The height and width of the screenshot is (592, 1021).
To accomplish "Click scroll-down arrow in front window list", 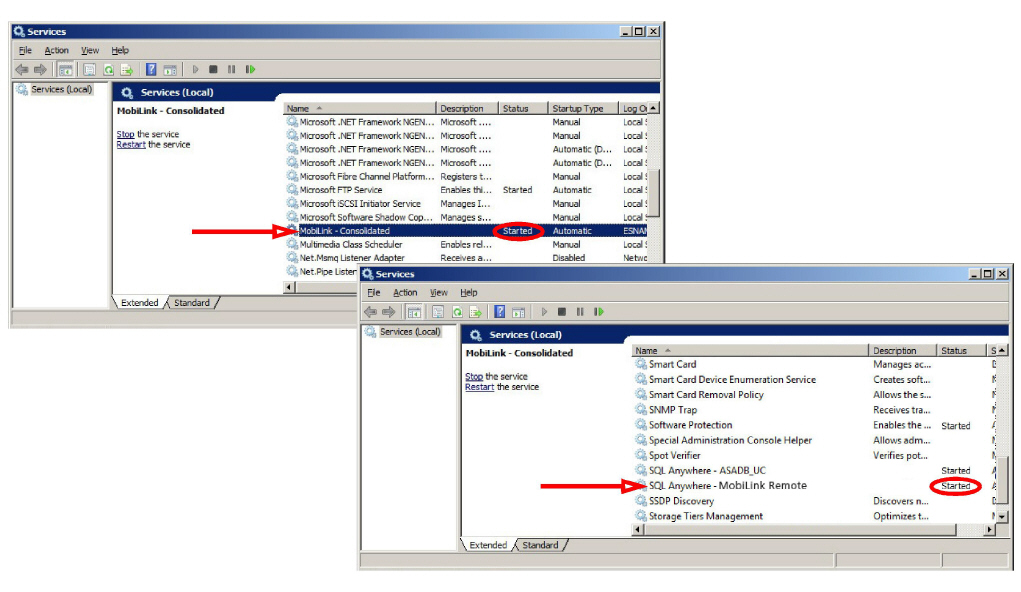I will [1002, 516].
